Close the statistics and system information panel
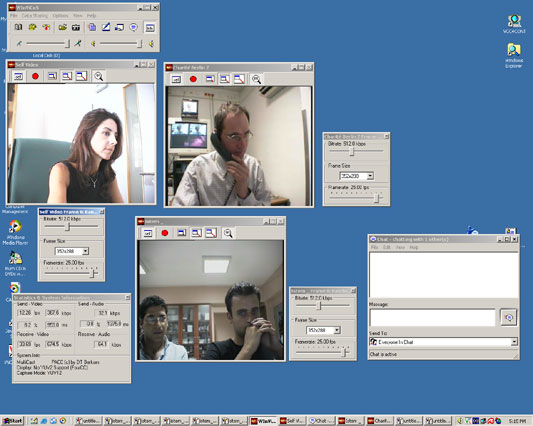The height and width of the screenshot is (426, 533). coord(127,297)
